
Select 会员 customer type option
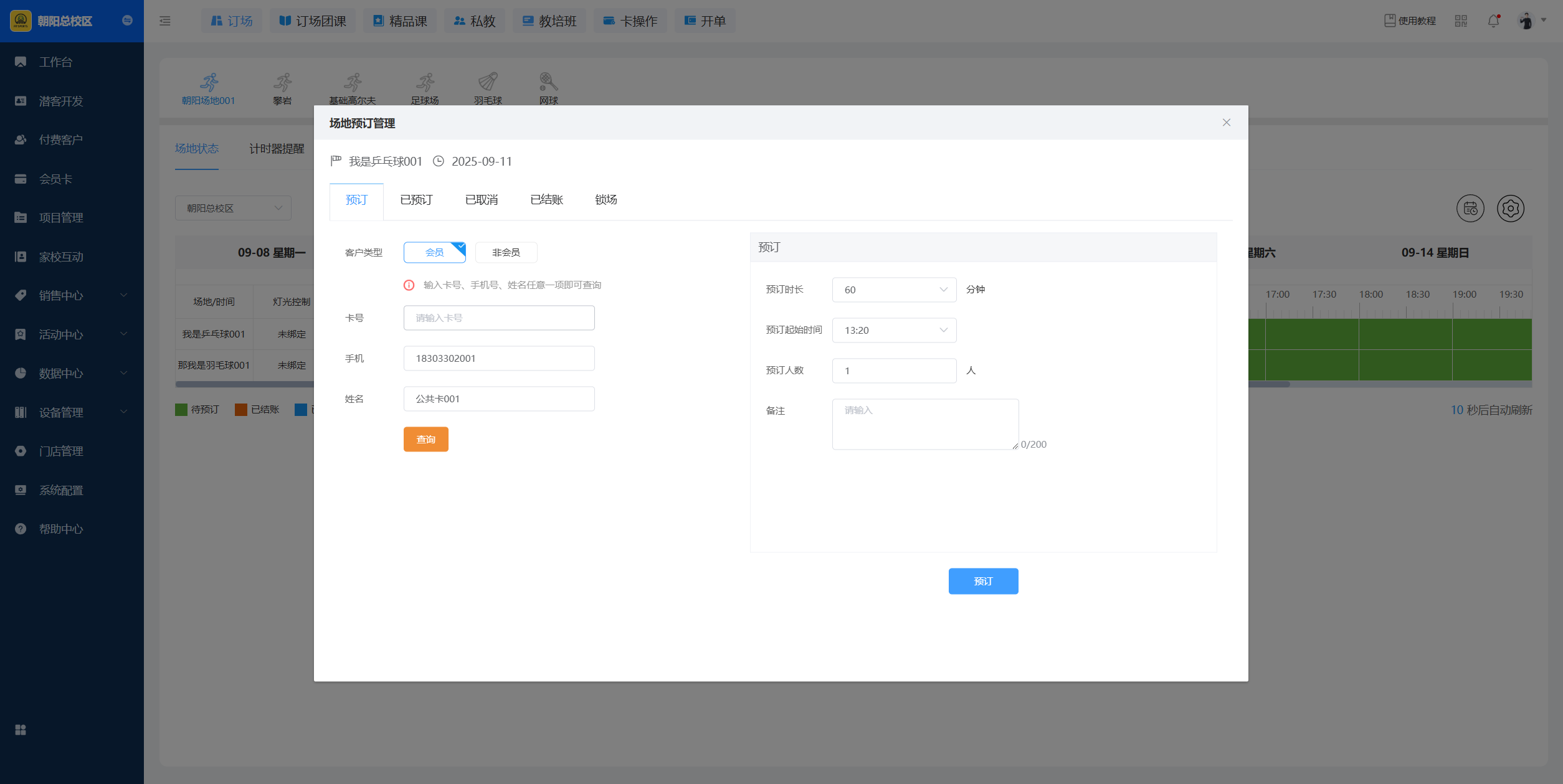[434, 252]
